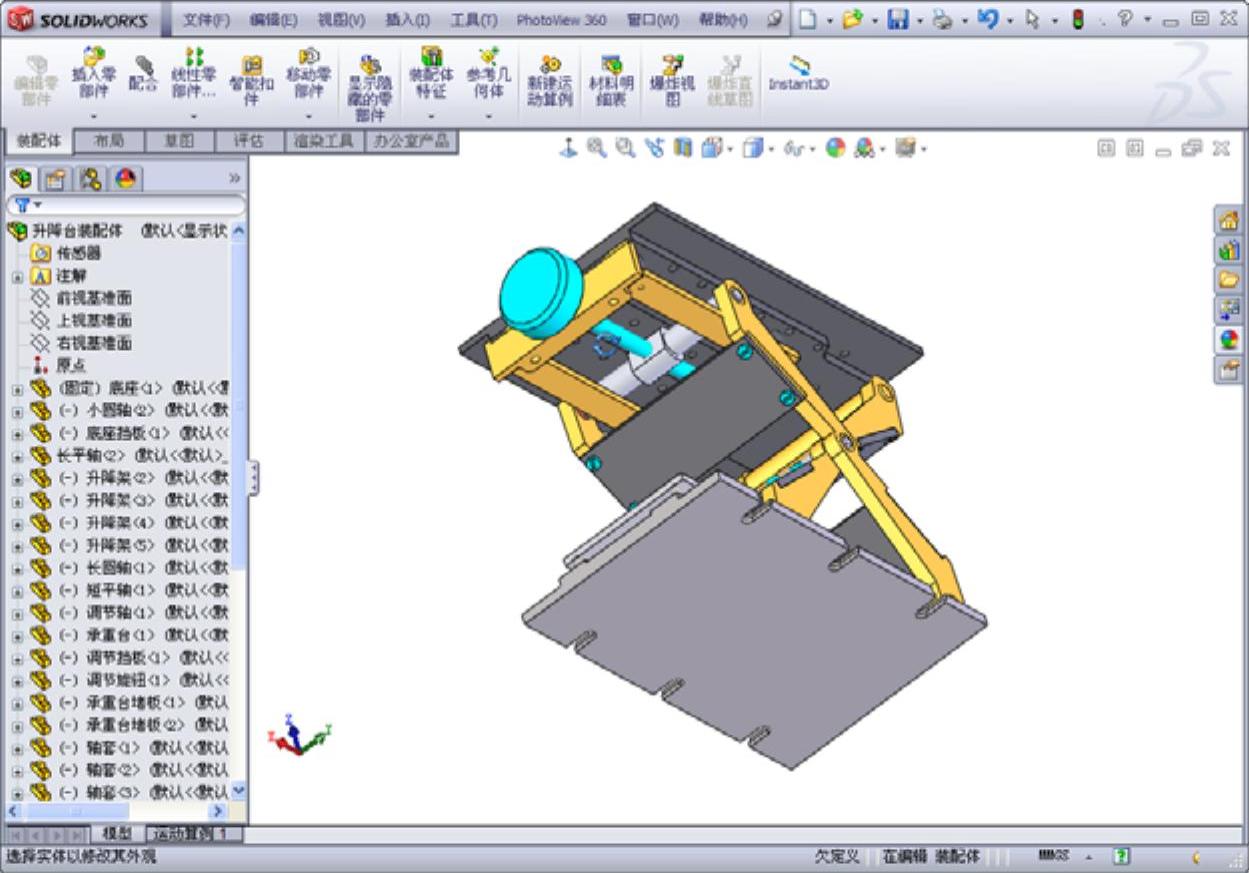
Task: Click the Zoom to Fit view icon
Action: pyautogui.click(x=597, y=148)
